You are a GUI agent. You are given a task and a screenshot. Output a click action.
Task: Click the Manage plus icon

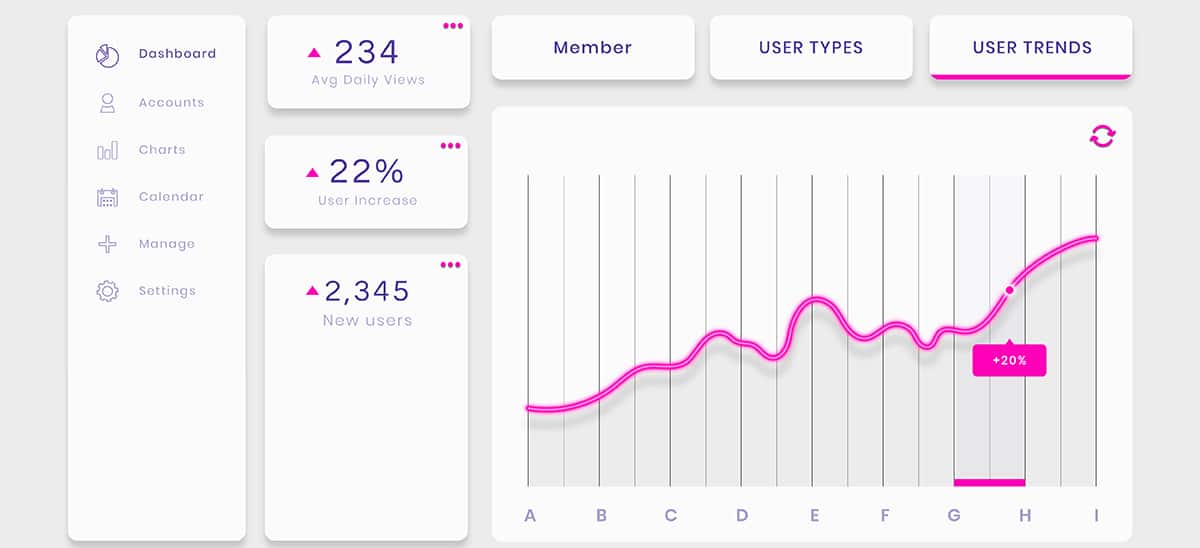point(107,244)
